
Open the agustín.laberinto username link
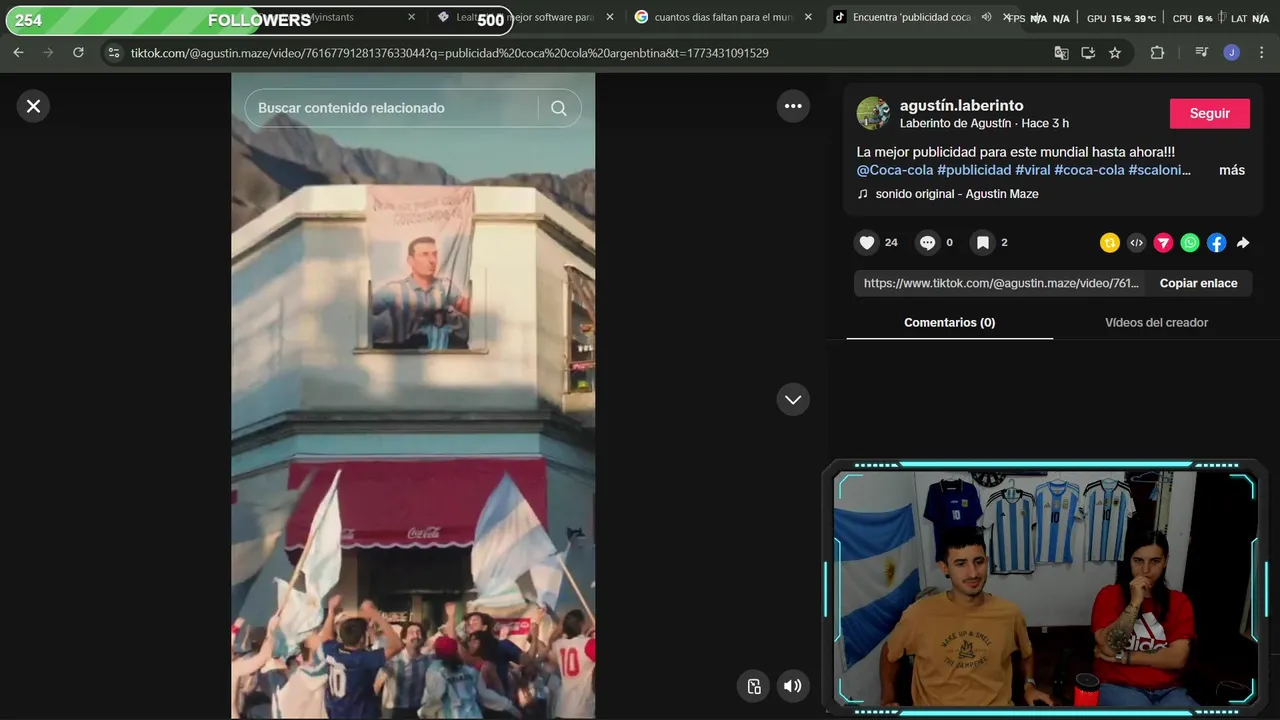961,105
